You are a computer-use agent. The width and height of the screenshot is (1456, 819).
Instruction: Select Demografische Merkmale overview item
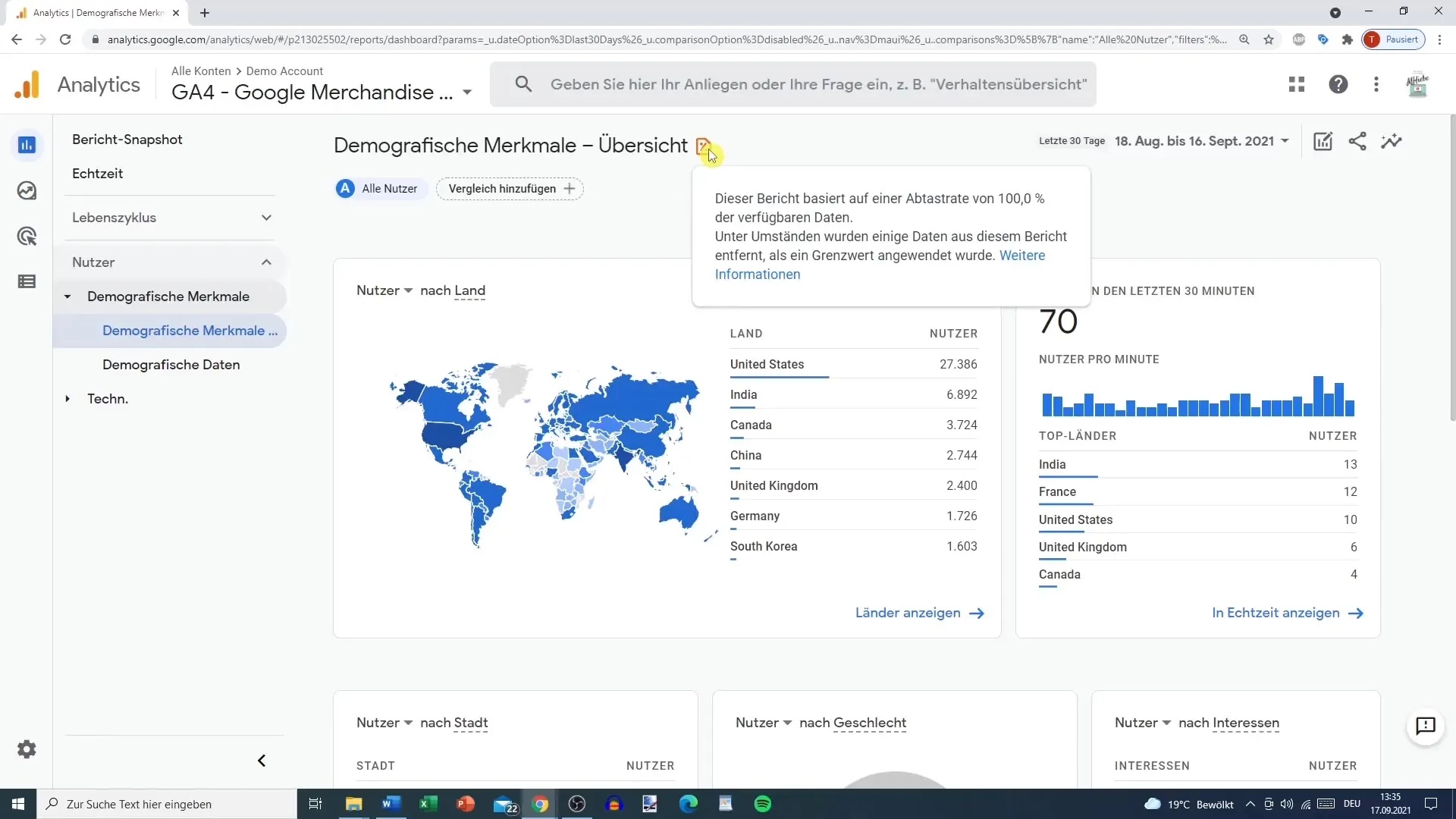coord(170,331)
